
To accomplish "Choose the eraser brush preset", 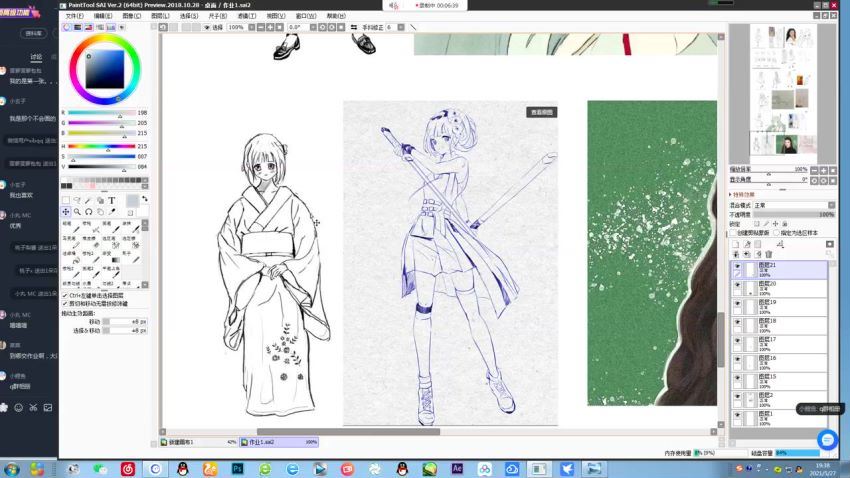I will (x=91, y=242).
